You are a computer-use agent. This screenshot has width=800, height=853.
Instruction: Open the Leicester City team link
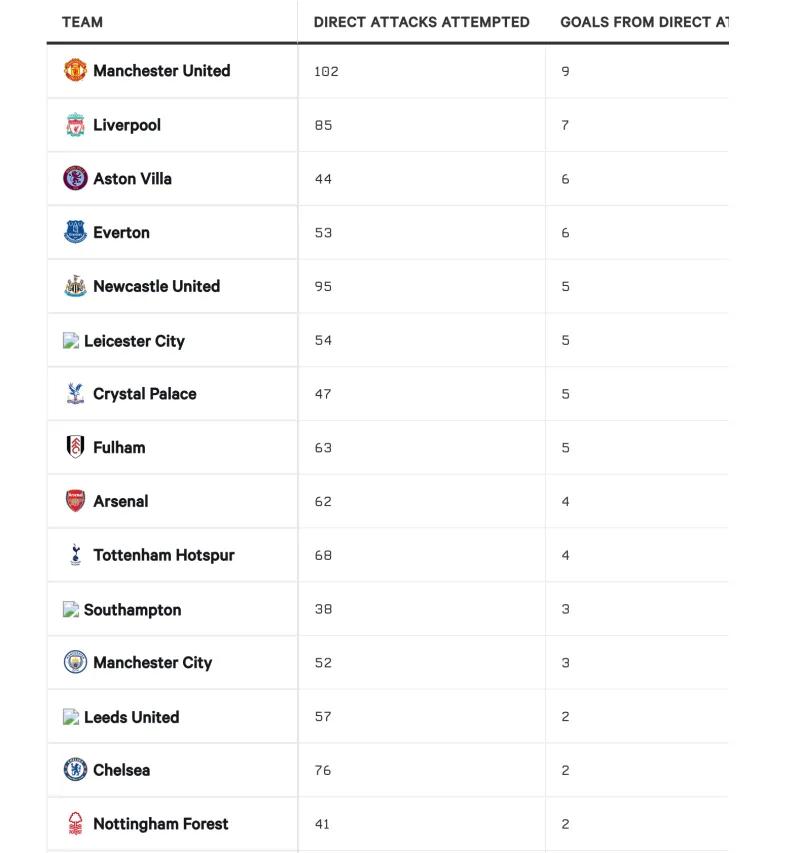134,341
